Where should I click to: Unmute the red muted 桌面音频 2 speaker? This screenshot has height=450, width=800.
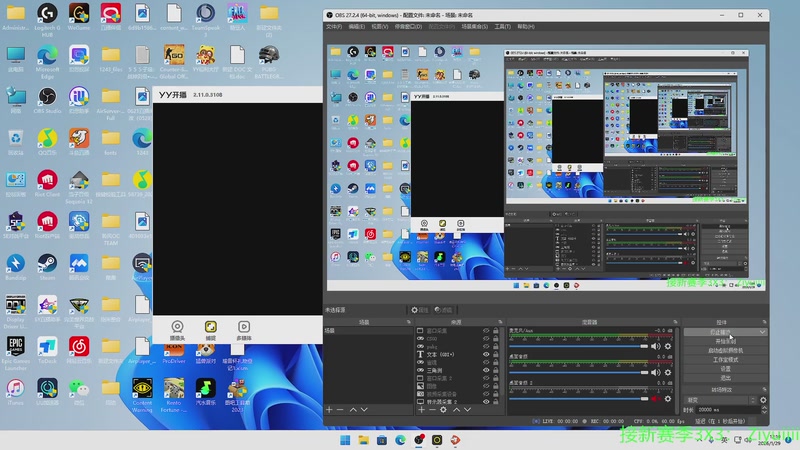656,398
